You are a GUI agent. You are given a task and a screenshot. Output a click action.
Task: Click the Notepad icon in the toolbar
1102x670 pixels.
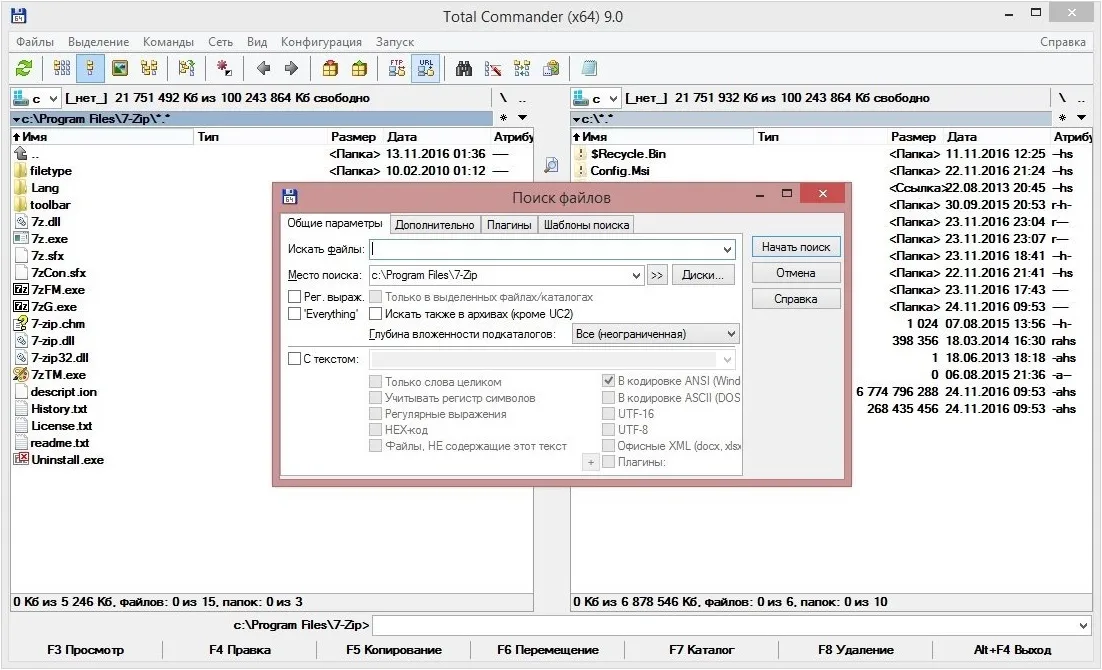tap(589, 68)
